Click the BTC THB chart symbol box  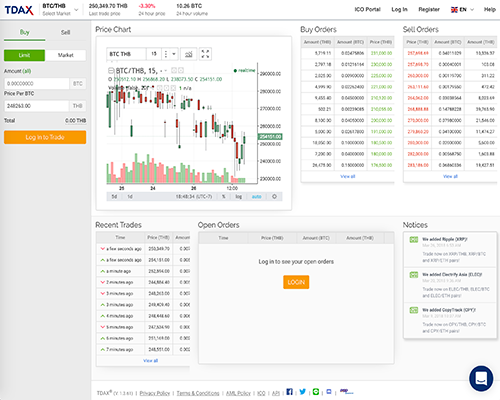pyautogui.click(x=126, y=54)
